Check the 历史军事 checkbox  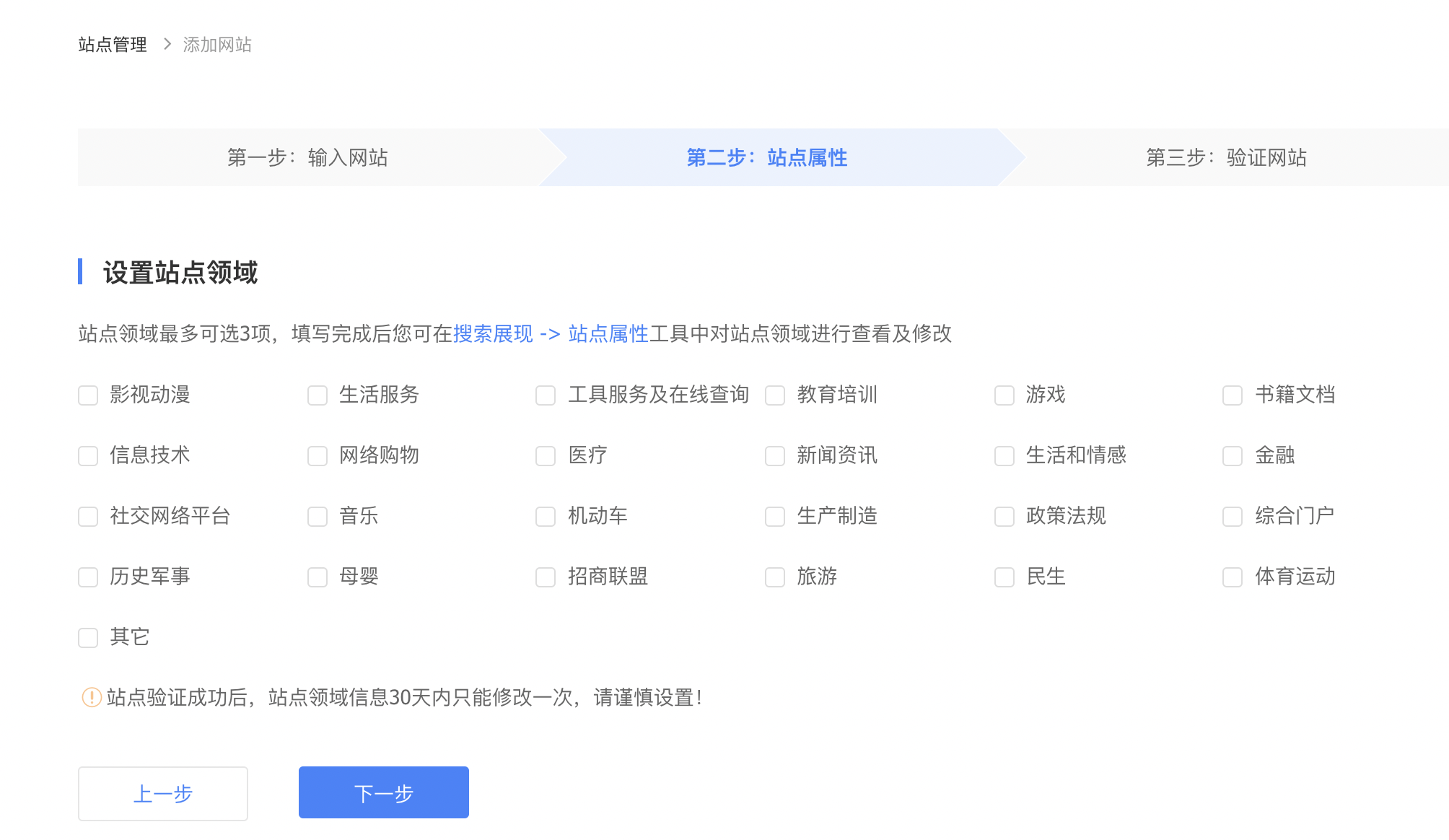[88, 577]
